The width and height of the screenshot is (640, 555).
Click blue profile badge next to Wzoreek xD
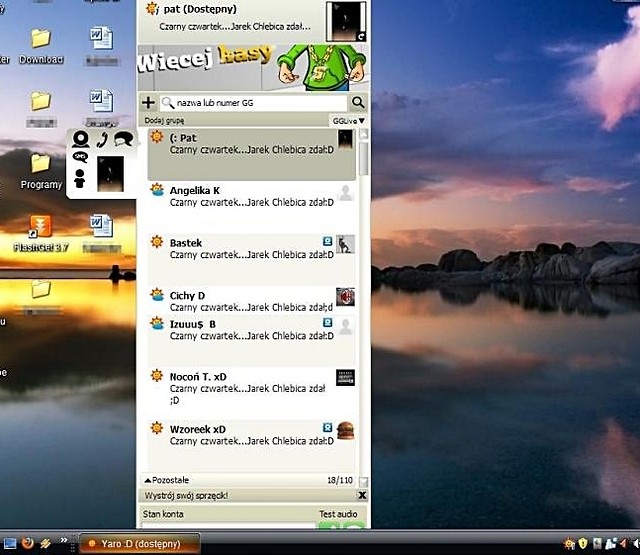(327, 427)
